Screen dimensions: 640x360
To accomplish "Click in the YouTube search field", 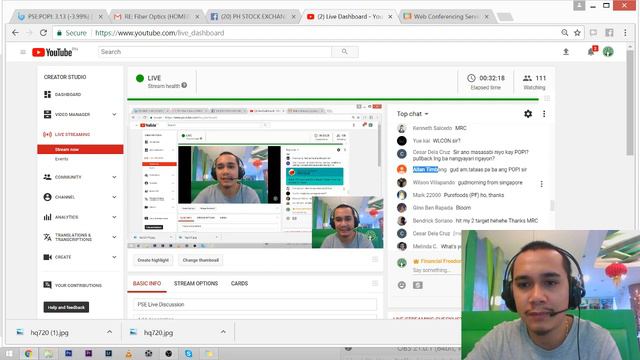I will point(215,52).
